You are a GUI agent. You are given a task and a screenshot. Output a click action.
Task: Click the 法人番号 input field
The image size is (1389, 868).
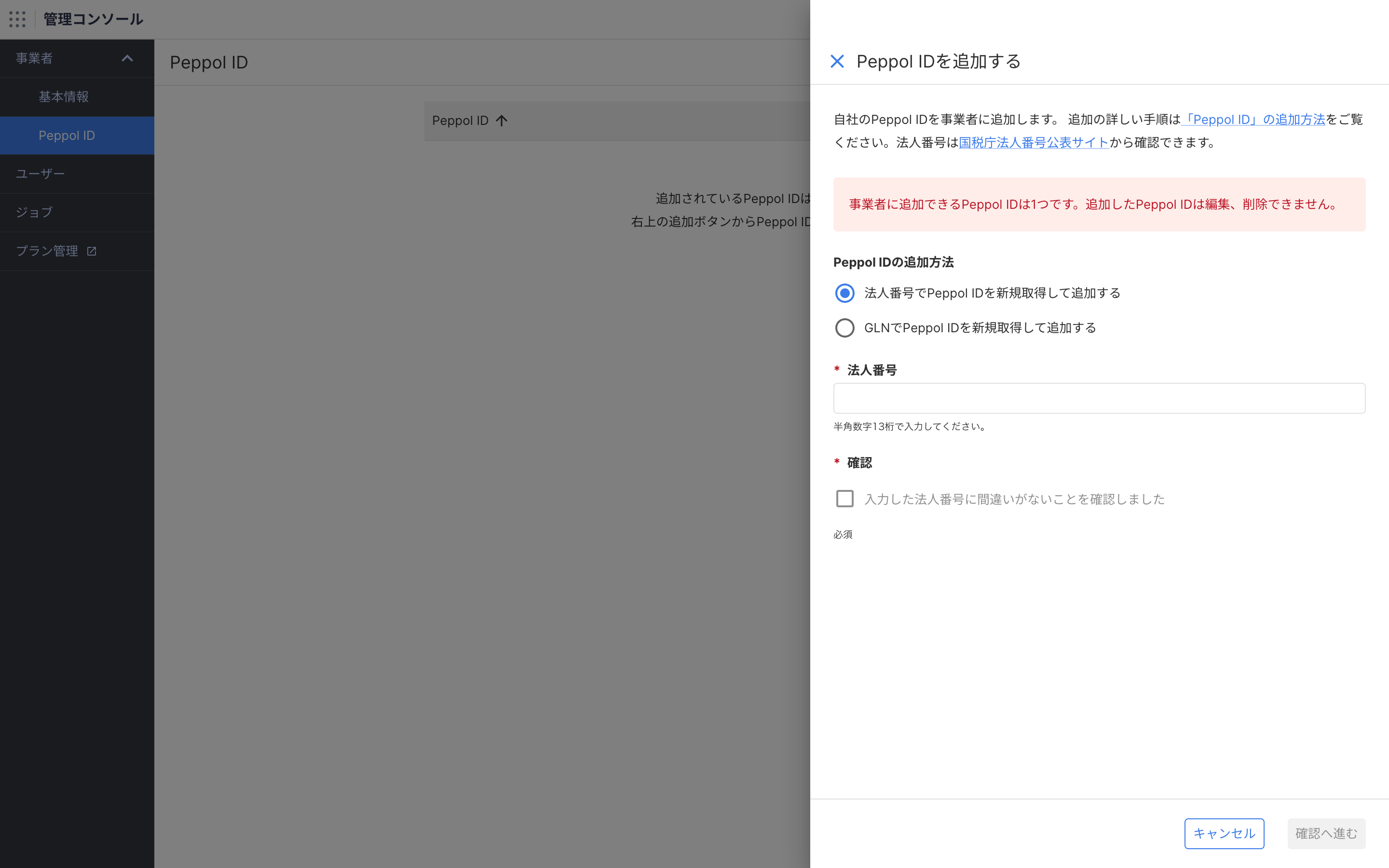pos(1099,398)
